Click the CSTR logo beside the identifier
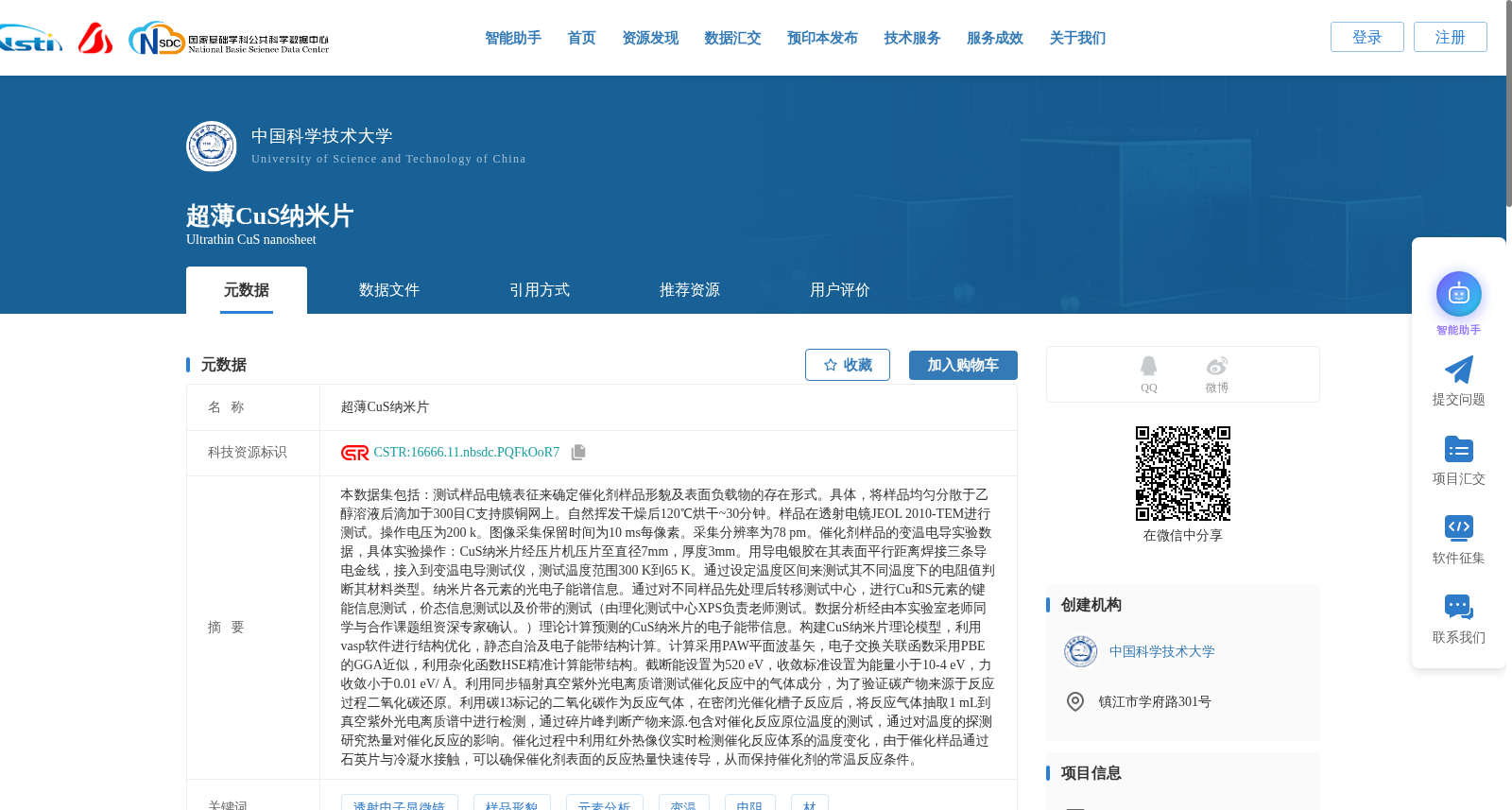Screen dimensions: 1512x810 [354, 453]
